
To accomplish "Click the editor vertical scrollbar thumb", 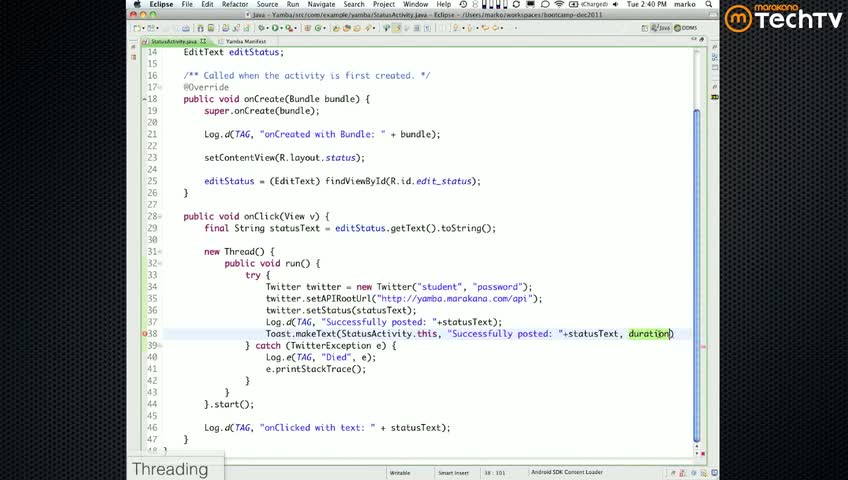I will [x=697, y=276].
